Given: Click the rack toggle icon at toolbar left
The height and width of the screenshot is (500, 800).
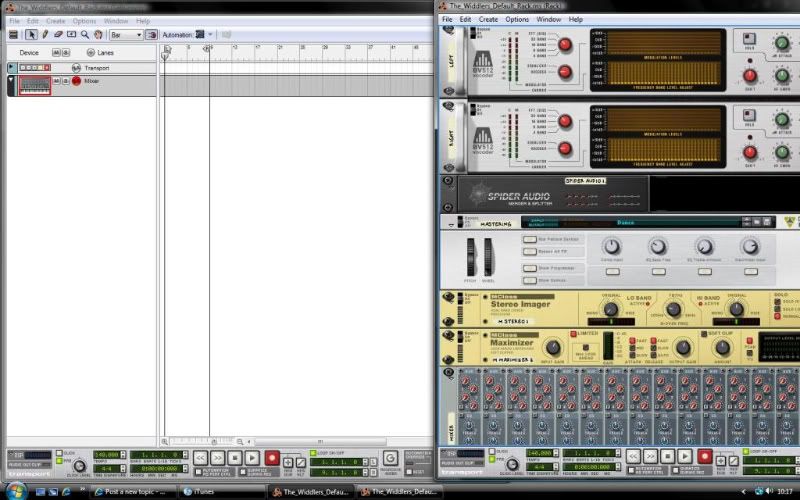Looking at the screenshot, I should pyautogui.click(x=14, y=35).
